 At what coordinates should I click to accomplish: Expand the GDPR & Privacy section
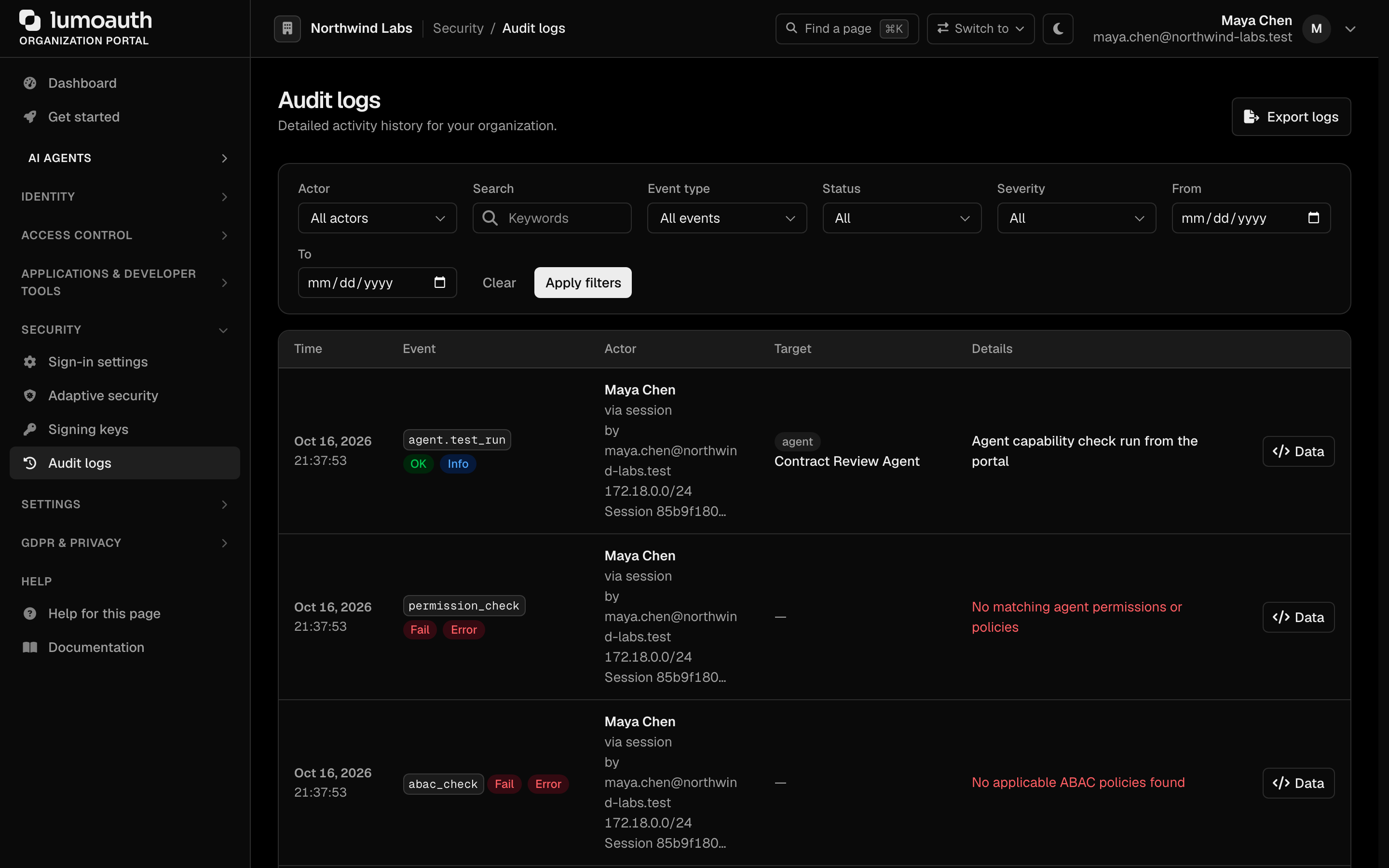124,542
